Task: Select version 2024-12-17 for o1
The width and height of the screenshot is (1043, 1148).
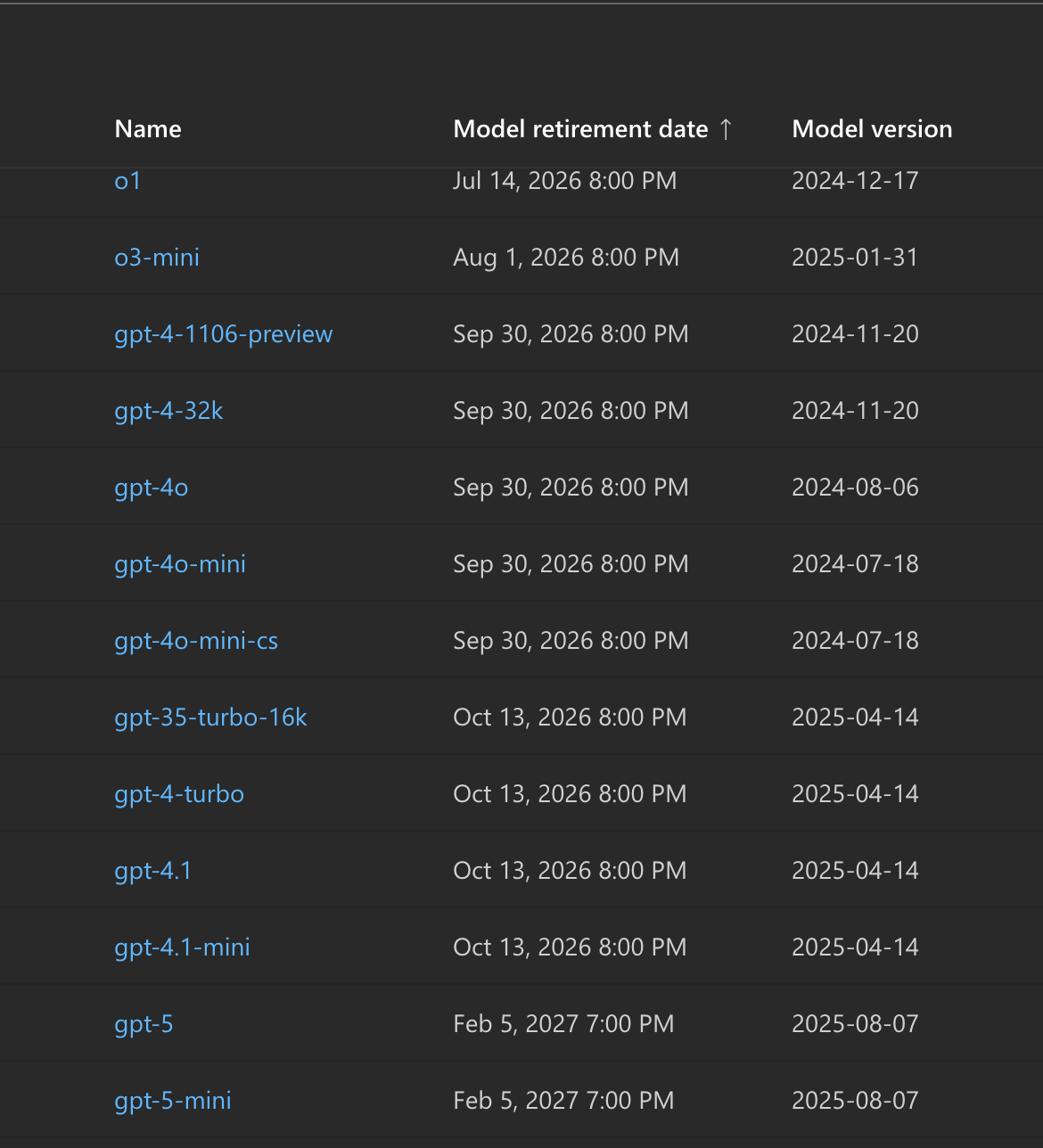Action: (855, 181)
